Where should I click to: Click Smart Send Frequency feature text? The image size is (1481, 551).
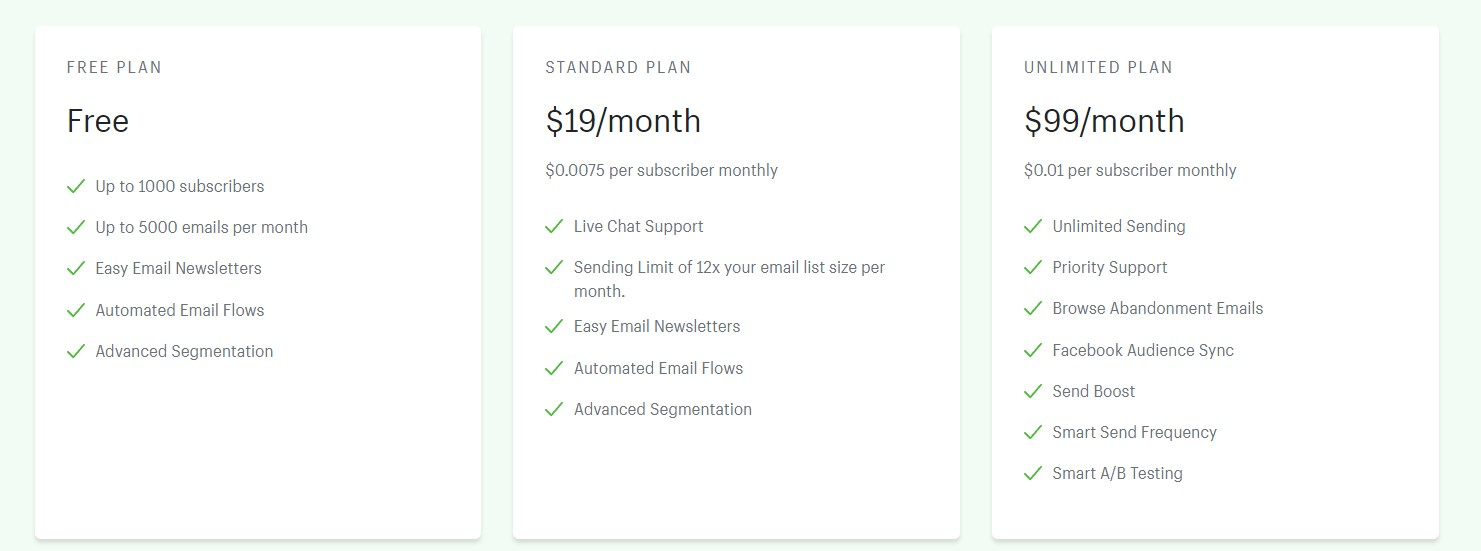pyautogui.click(x=1134, y=432)
